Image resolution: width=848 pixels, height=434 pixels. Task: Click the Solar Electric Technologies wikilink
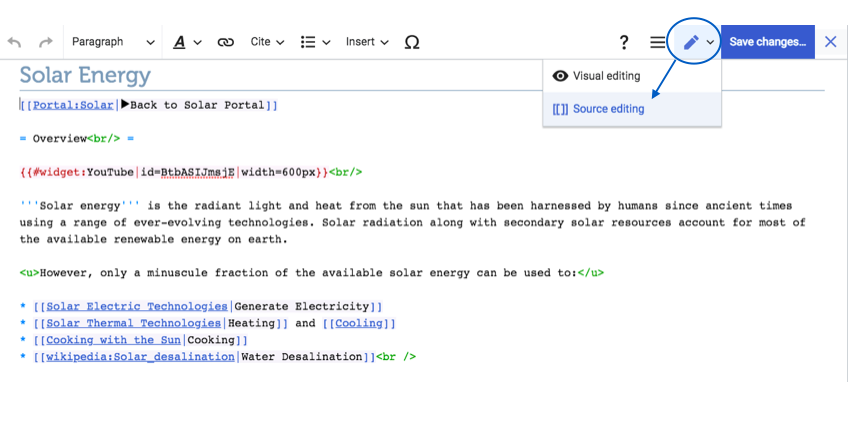point(137,307)
